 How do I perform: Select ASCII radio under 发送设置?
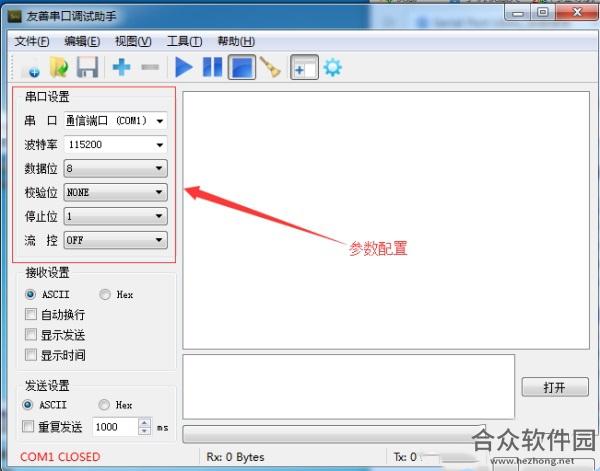coord(28,405)
